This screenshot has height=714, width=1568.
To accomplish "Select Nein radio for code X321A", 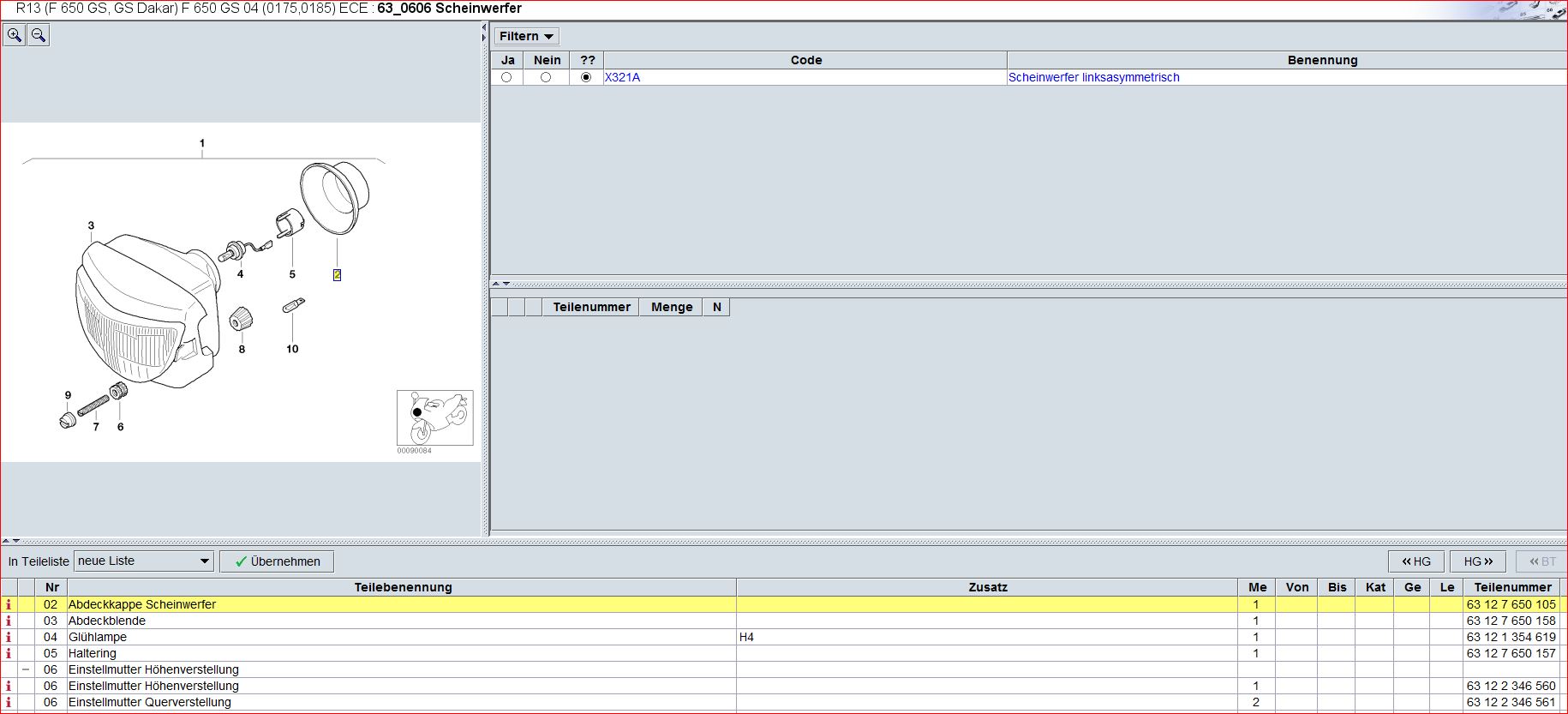I will tap(546, 77).
